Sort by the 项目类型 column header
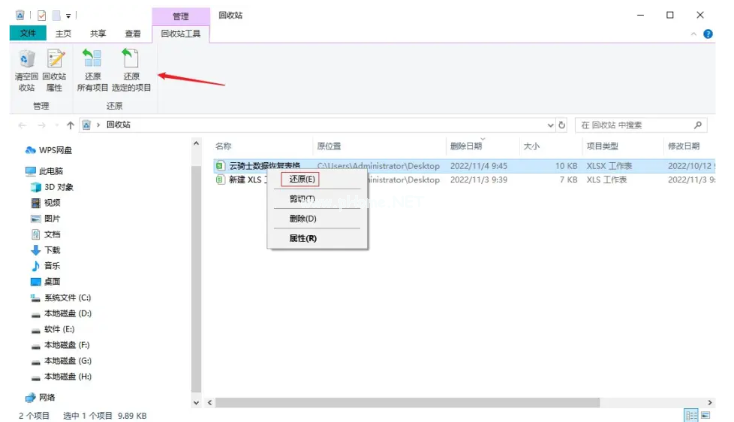 602,146
